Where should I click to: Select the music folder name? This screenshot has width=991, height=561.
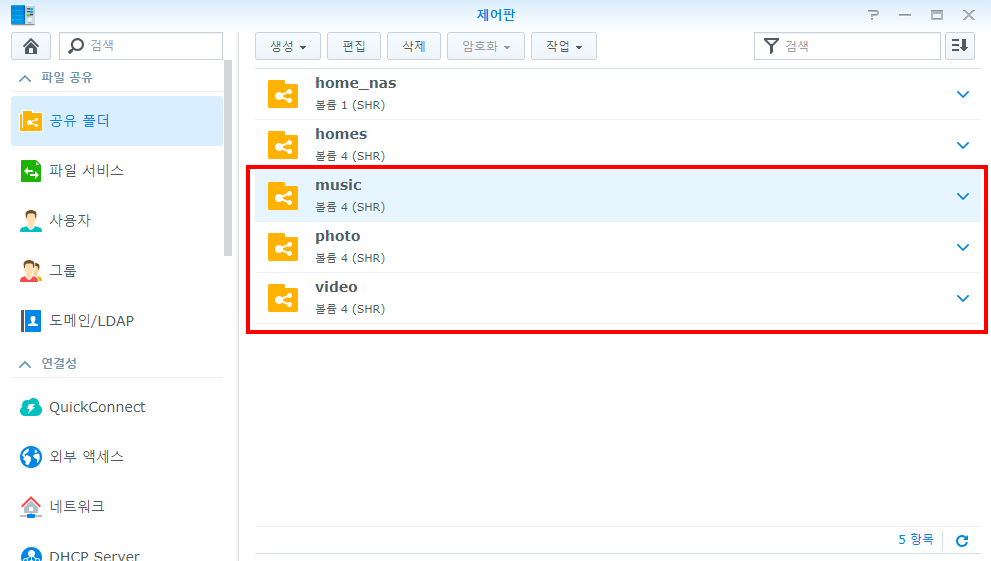pos(339,185)
